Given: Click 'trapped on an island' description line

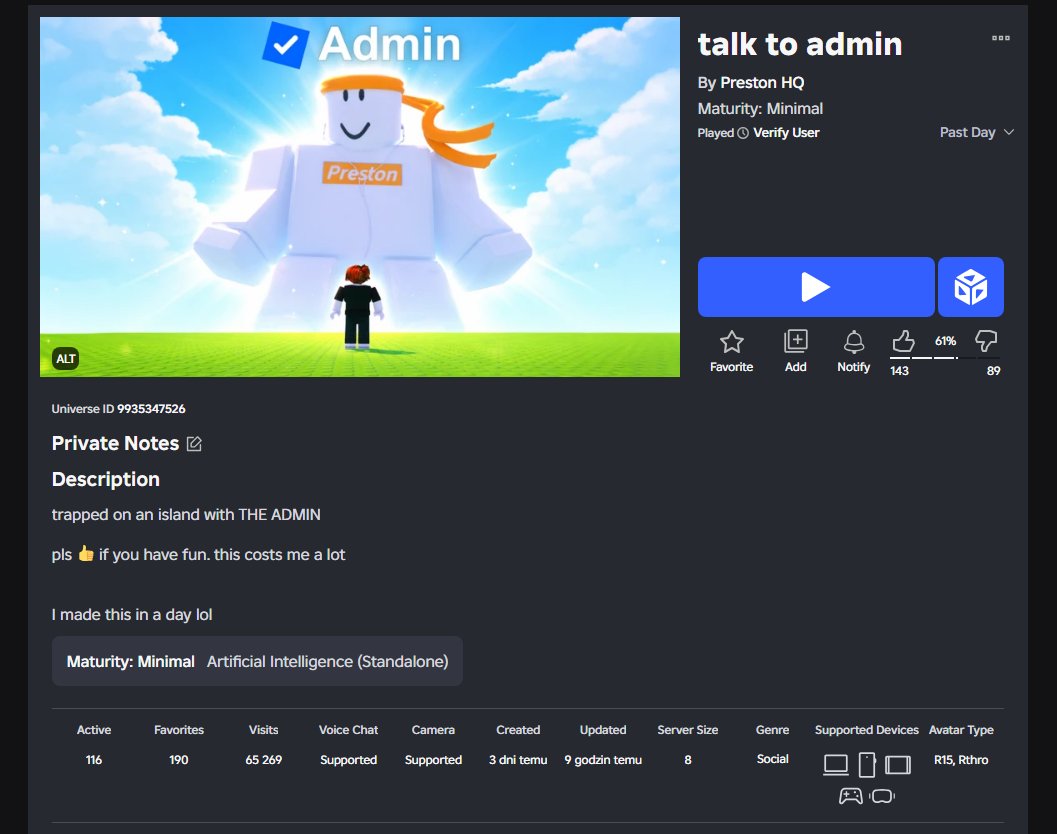Looking at the screenshot, I should pos(186,514).
